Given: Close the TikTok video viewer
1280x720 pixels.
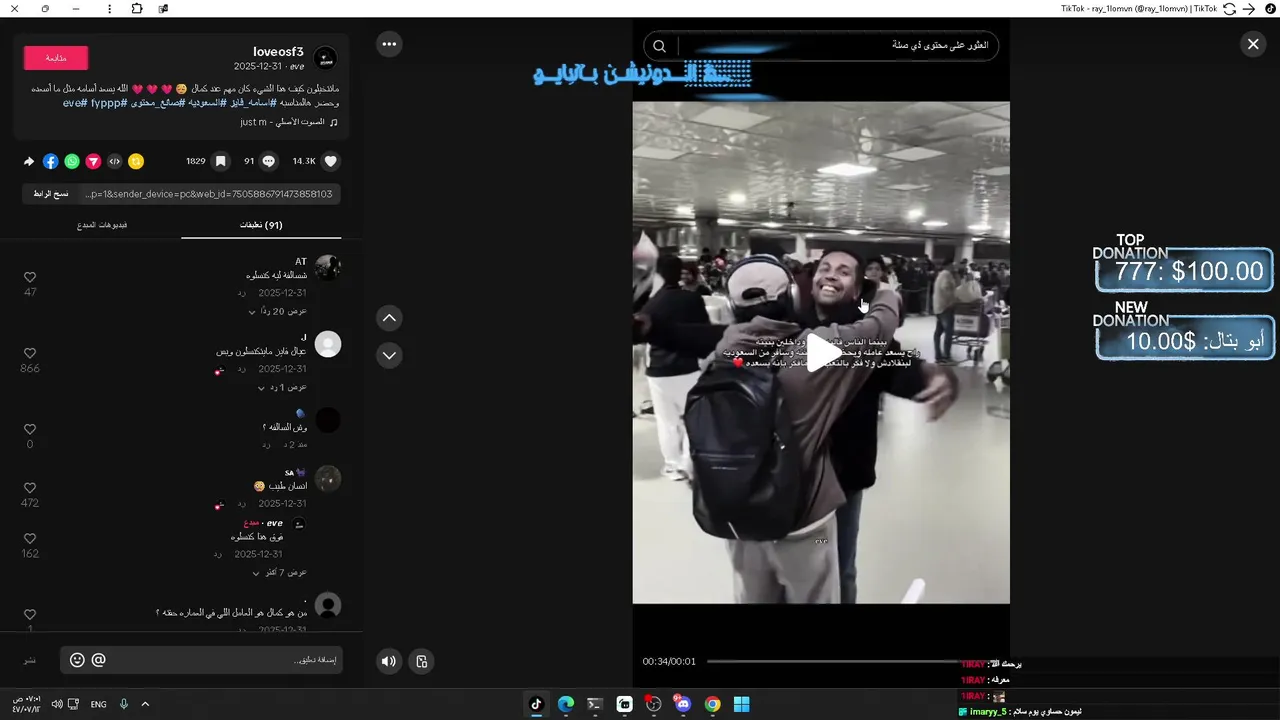Looking at the screenshot, I should [x=1253, y=44].
